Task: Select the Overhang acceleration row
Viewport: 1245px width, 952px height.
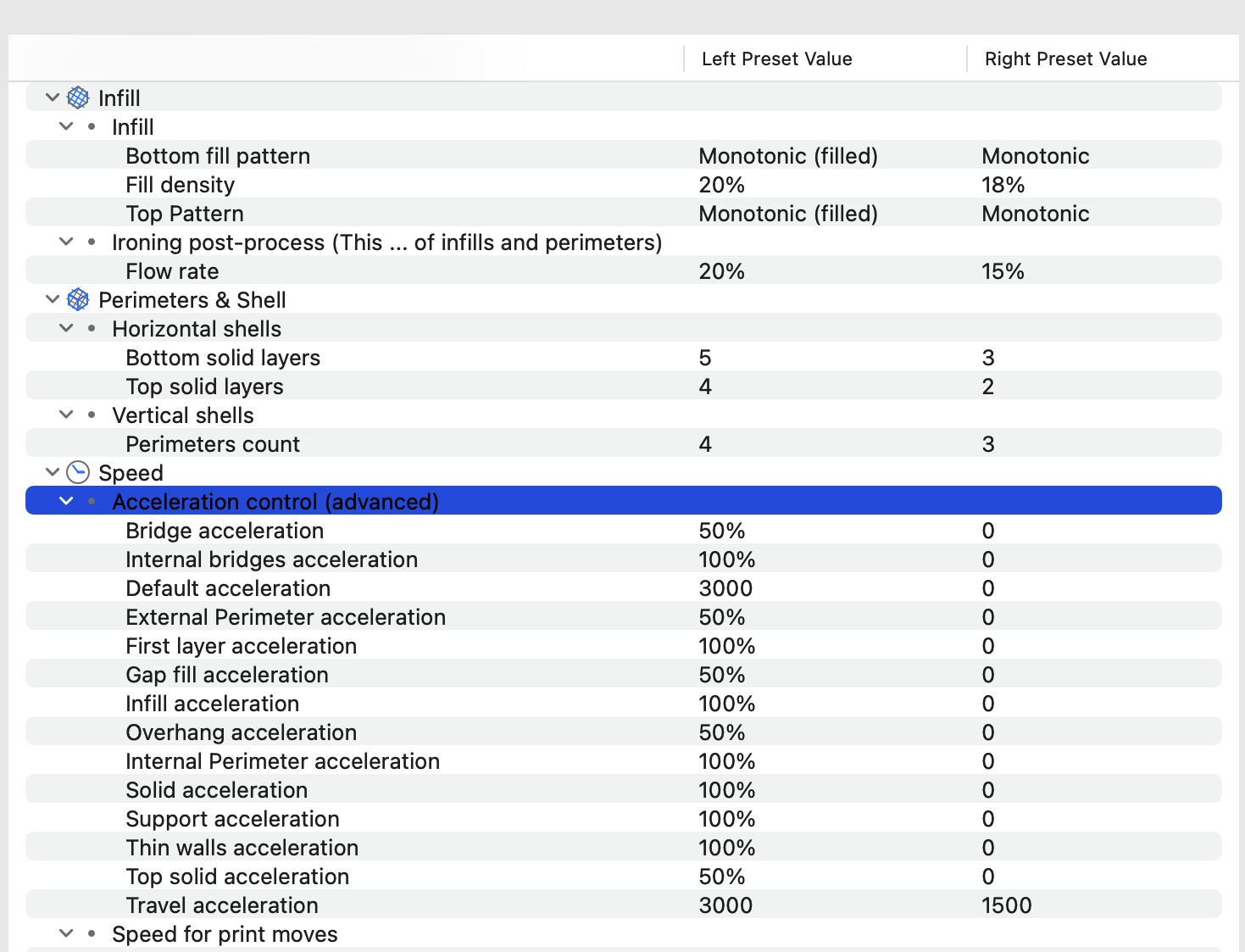Action: point(624,732)
